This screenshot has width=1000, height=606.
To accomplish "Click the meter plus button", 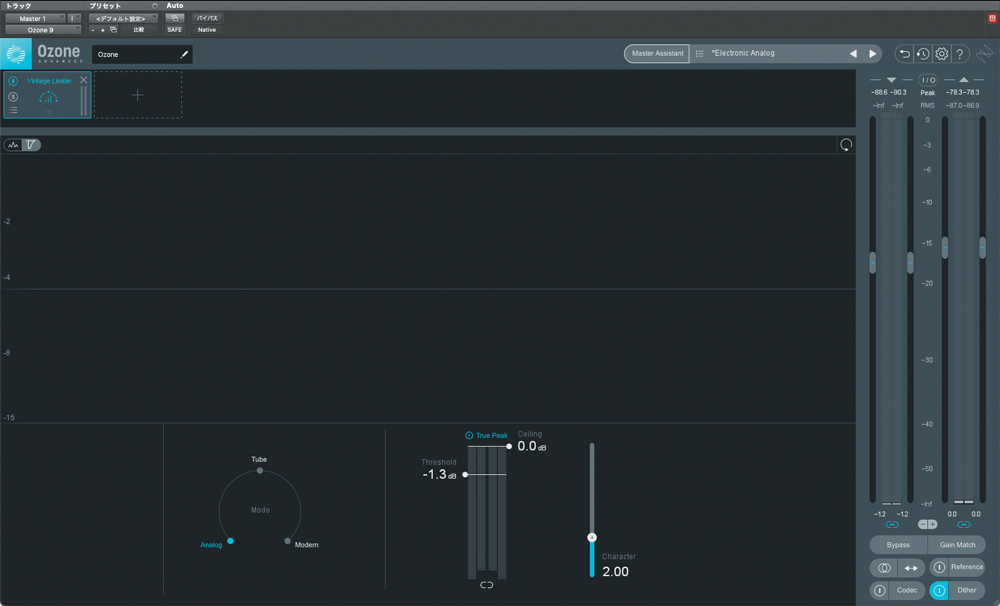I will pyautogui.click(x=932, y=524).
